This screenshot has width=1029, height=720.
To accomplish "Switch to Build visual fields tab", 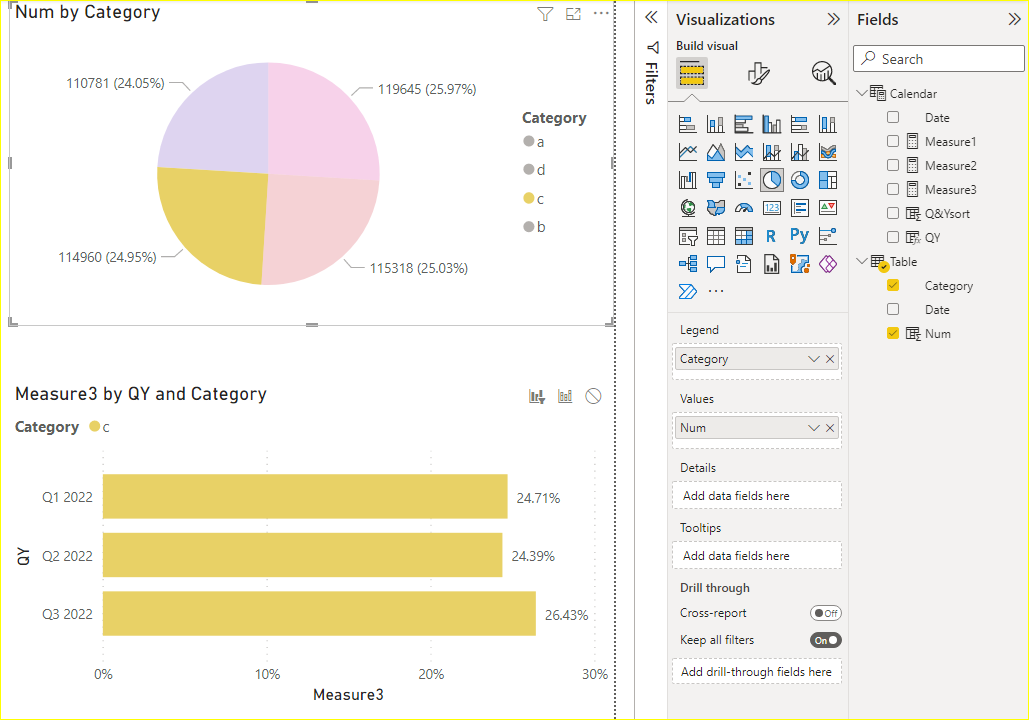I will click(x=692, y=73).
